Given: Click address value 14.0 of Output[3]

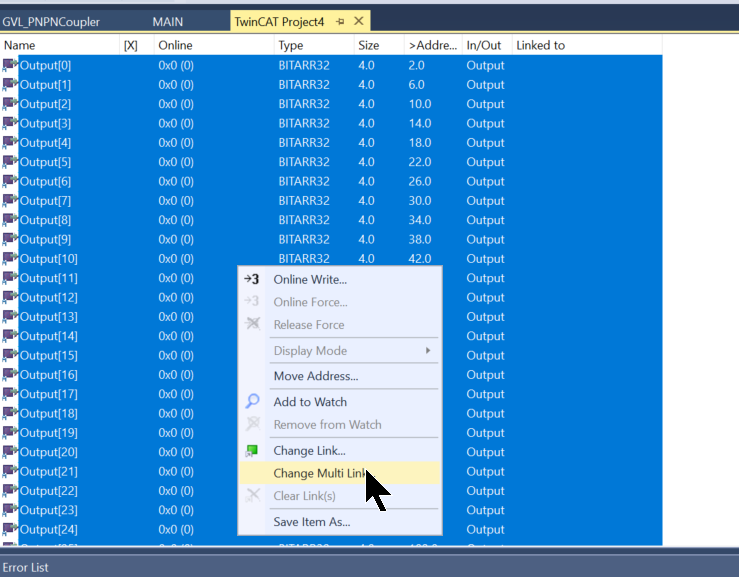Looking at the screenshot, I should 419,123.
